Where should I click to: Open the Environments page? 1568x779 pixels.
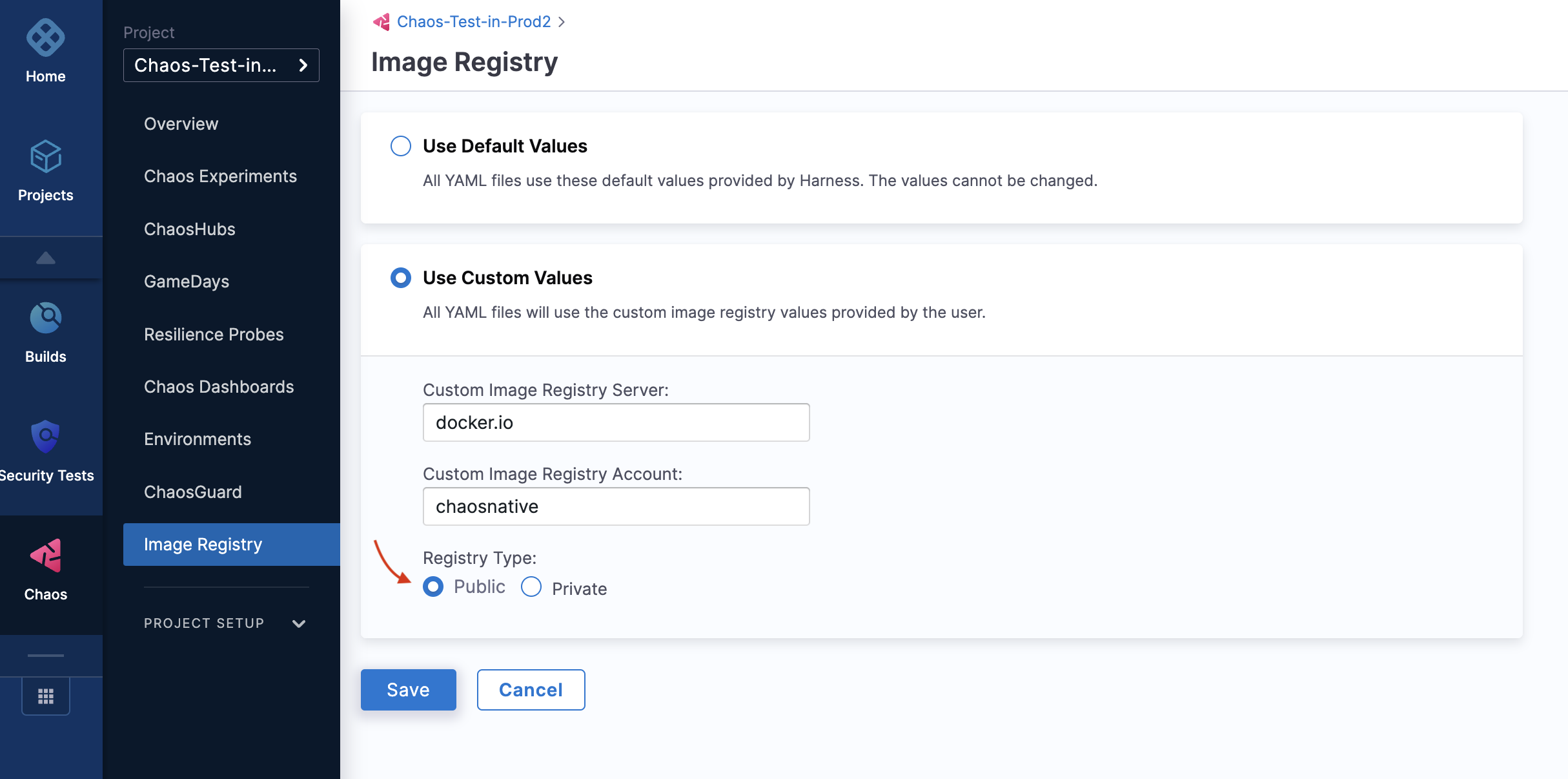(x=197, y=439)
